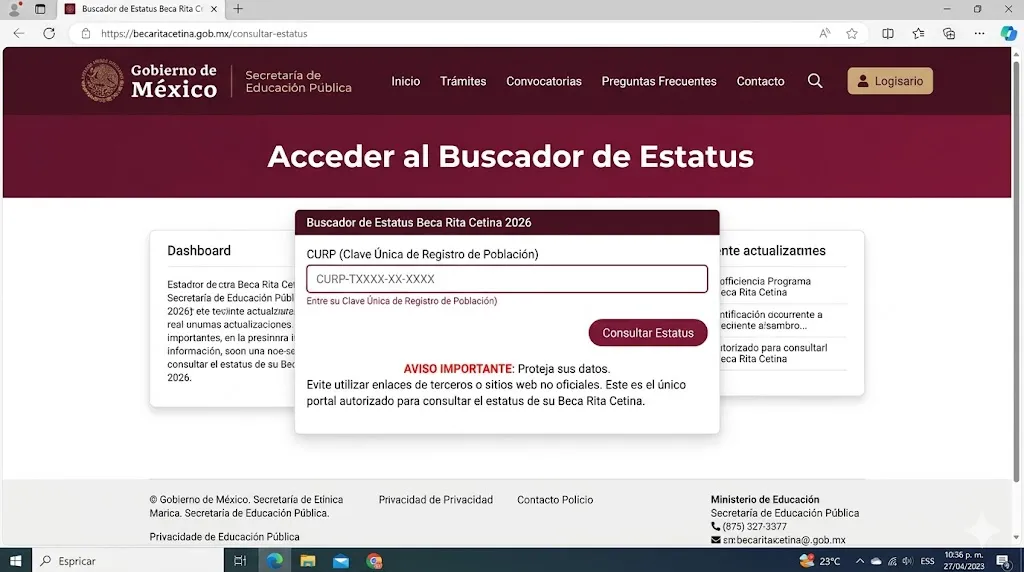Open tab actions menu icon
The image size is (1024, 572).
point(40,9)
